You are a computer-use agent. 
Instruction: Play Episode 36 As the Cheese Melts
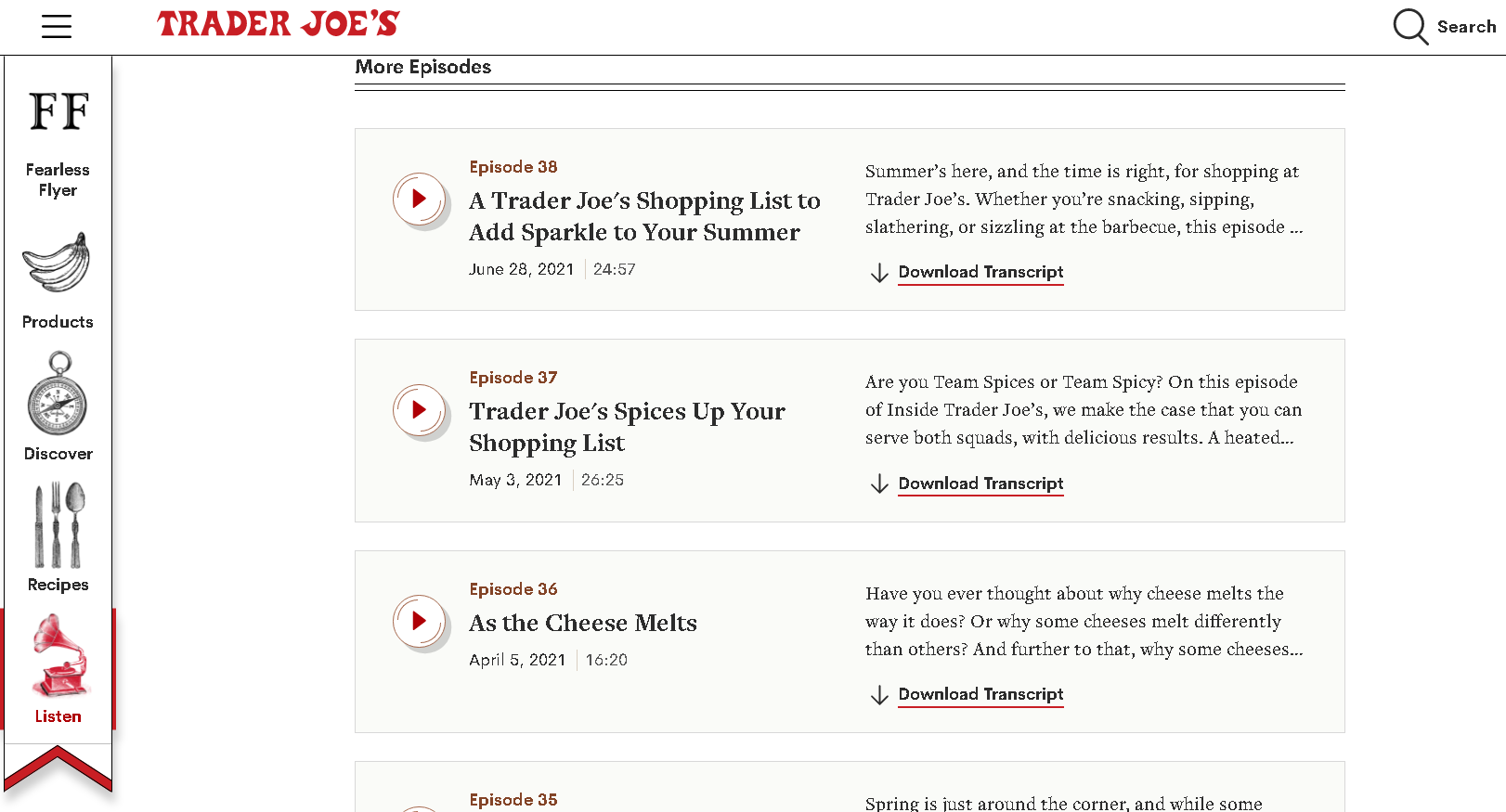click(419, 621)
